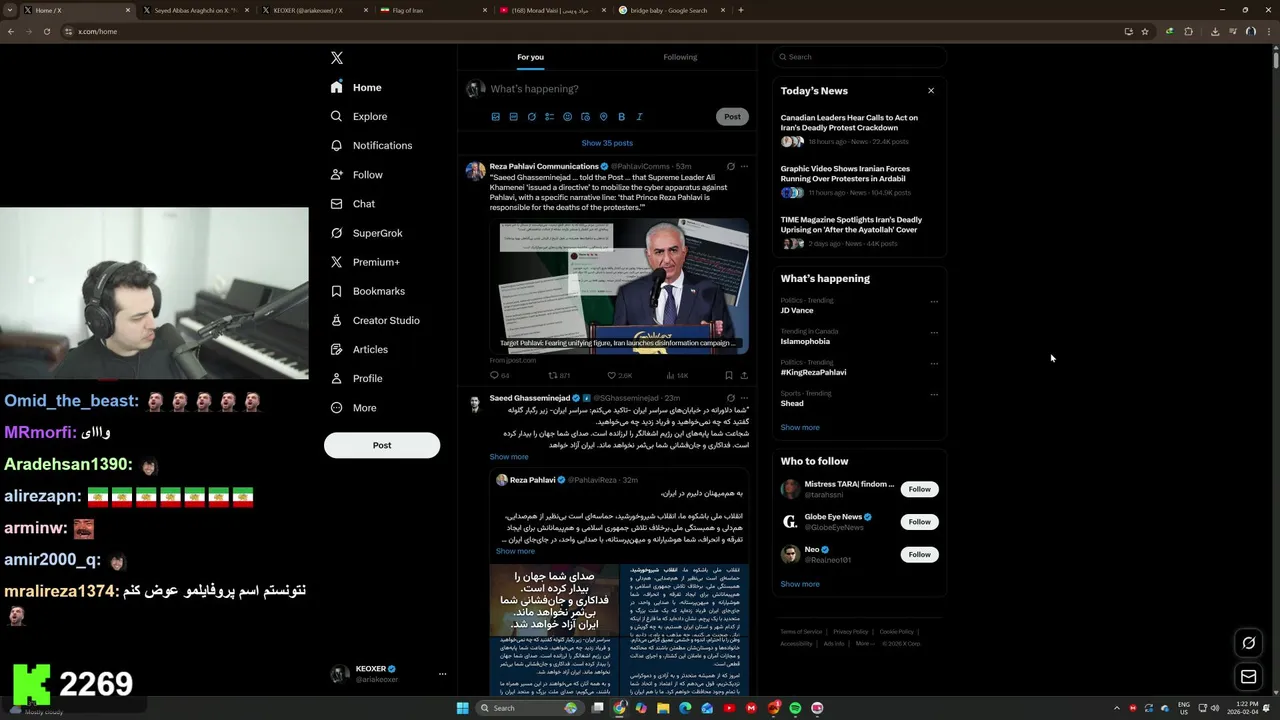Open the floating Grok button
Screen dimensions: 1280x720
1248,643
